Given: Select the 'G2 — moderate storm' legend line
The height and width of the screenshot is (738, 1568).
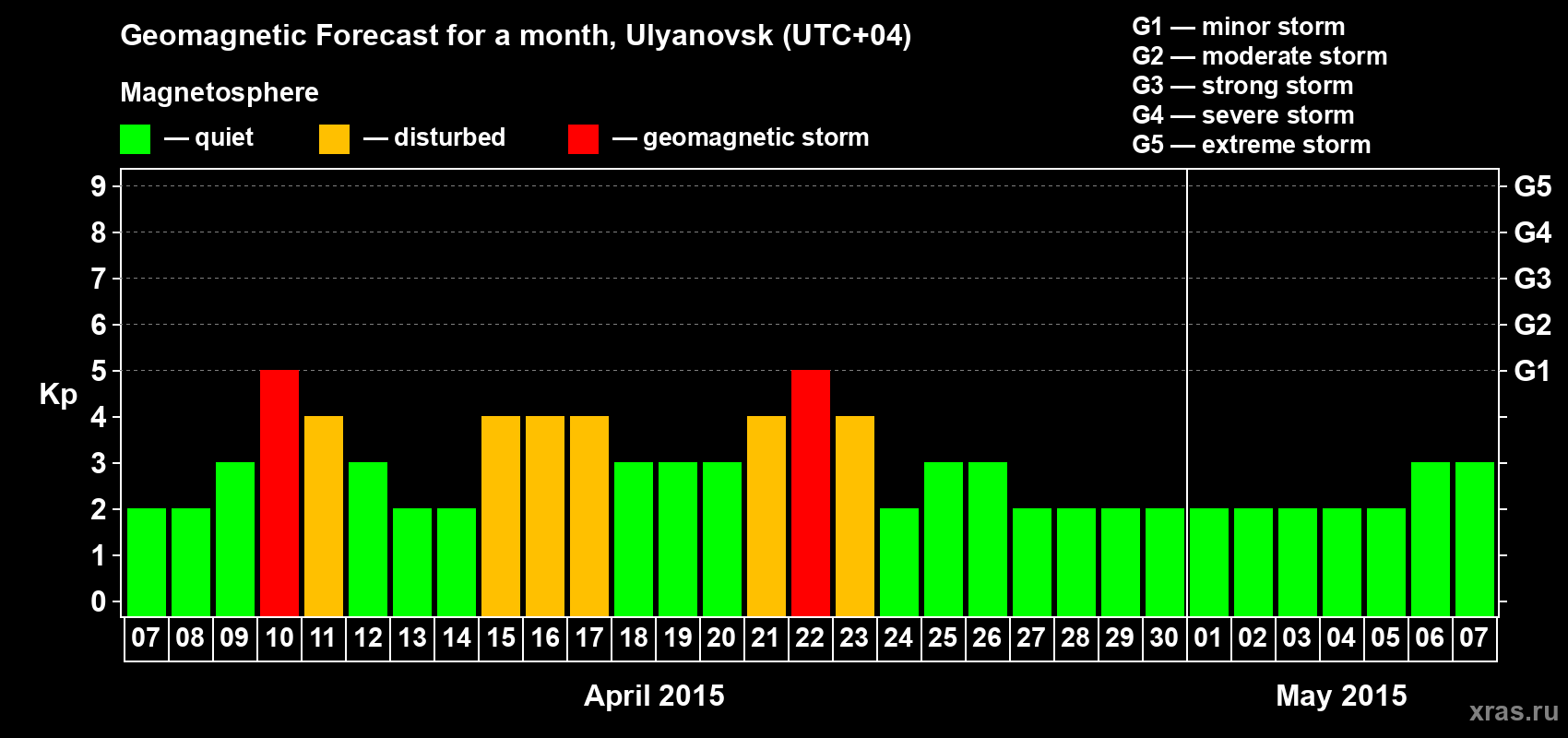Looking at the screenshot, I should pyautogui.click(x=1260, y=56).
